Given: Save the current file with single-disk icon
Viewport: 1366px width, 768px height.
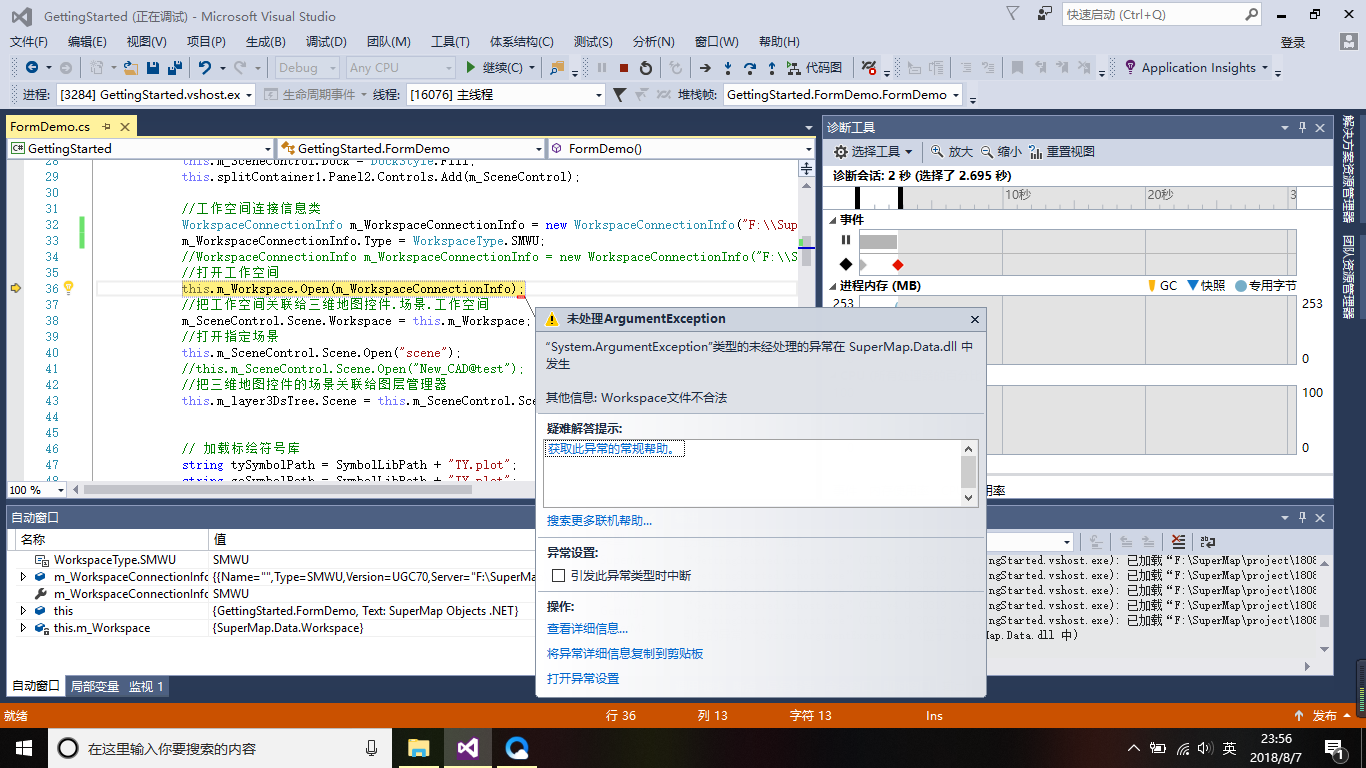Looking at the screenshot, I should point(153,68).
